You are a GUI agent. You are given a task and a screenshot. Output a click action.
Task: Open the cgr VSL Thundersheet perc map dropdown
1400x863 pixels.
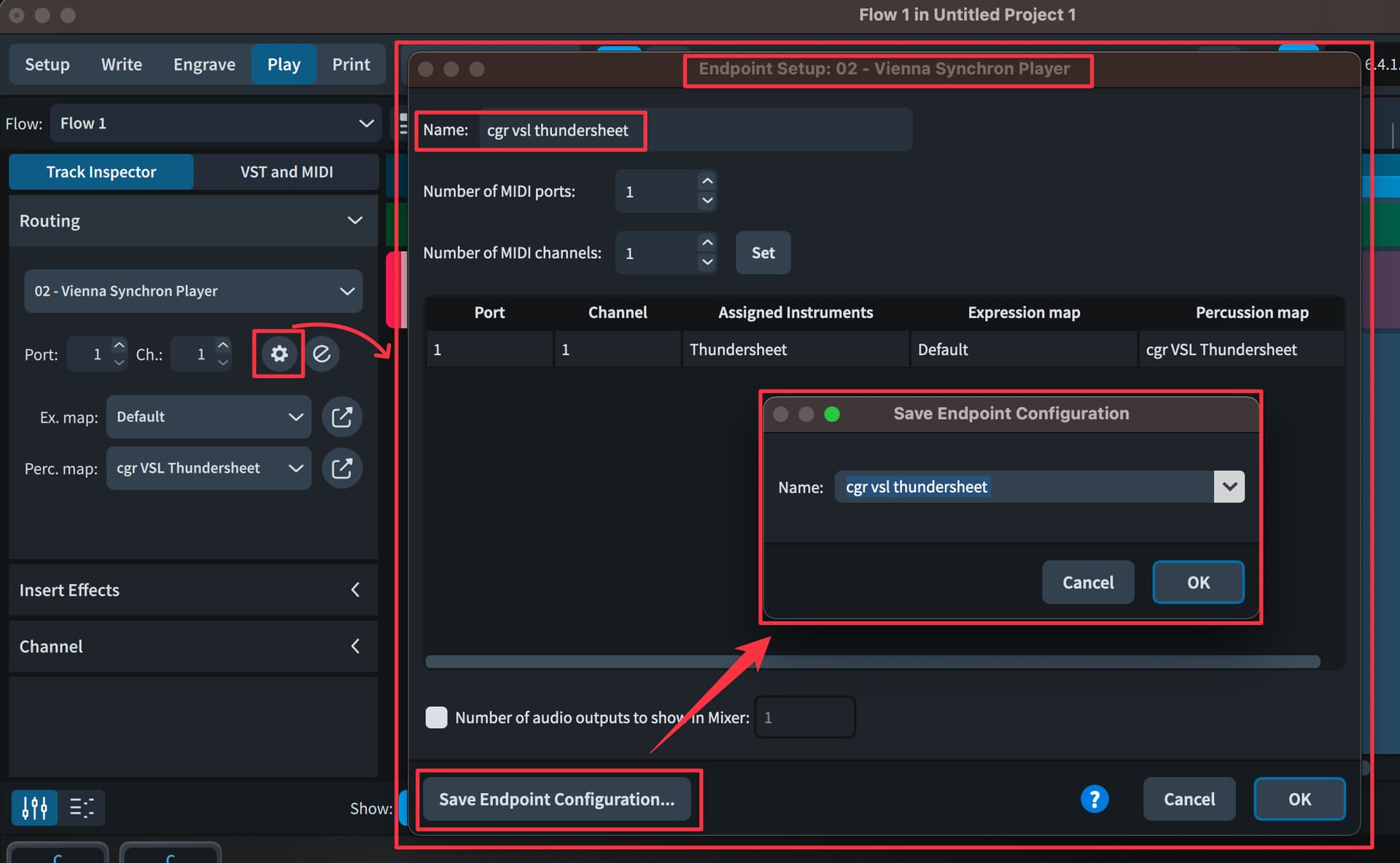click(x=209, y=468)
